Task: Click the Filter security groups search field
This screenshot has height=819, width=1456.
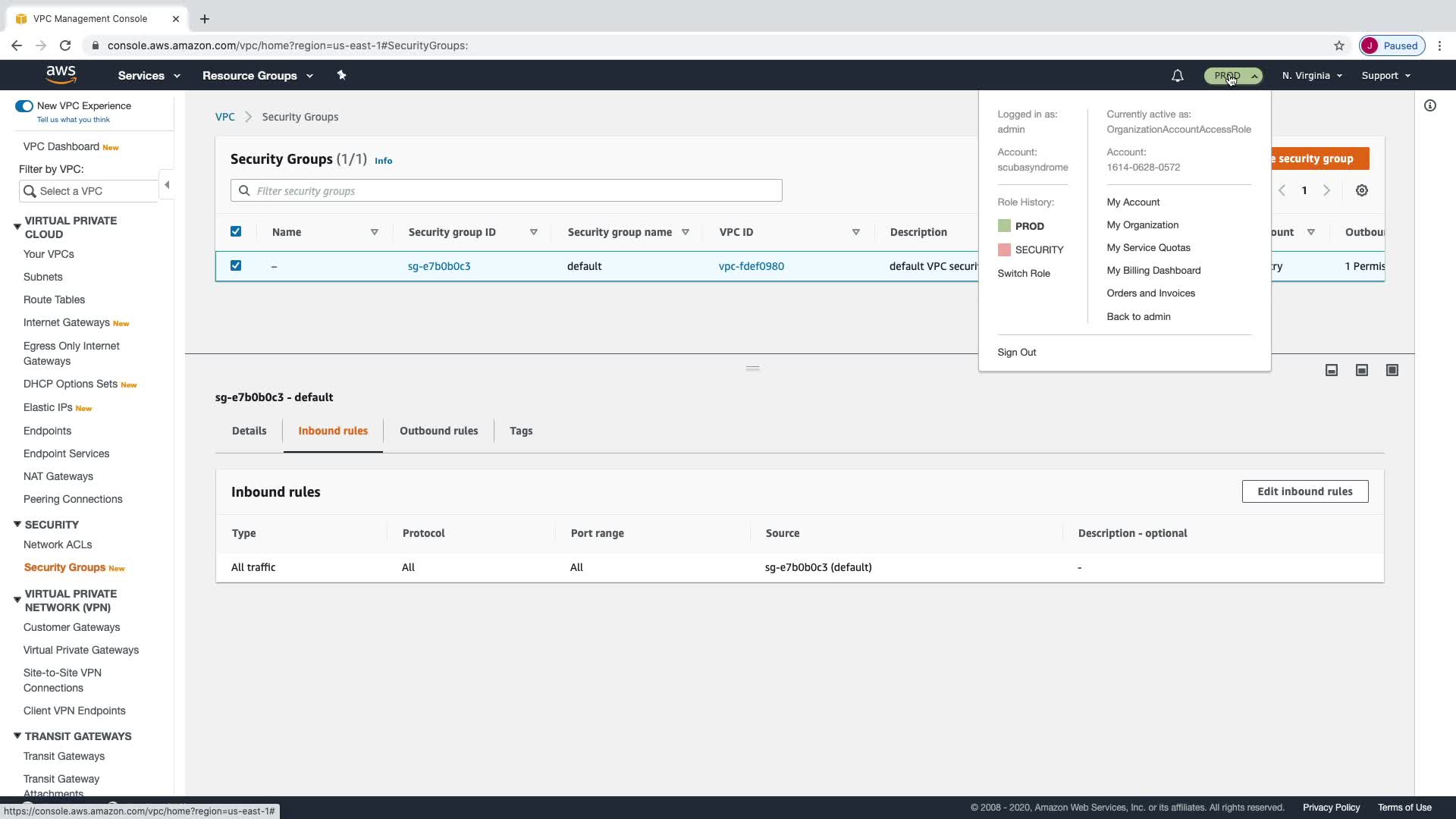Action: tap(506, 191)
